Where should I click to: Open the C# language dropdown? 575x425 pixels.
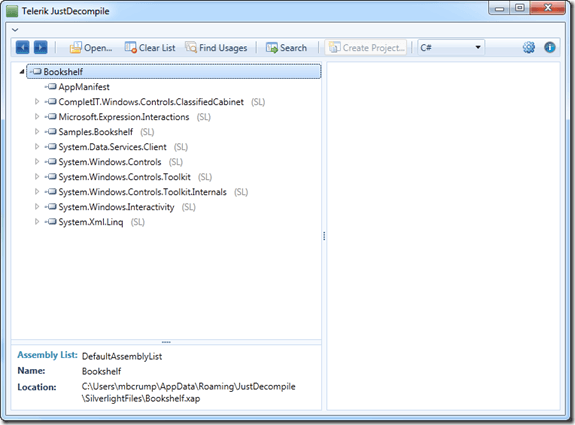[451, 48]
